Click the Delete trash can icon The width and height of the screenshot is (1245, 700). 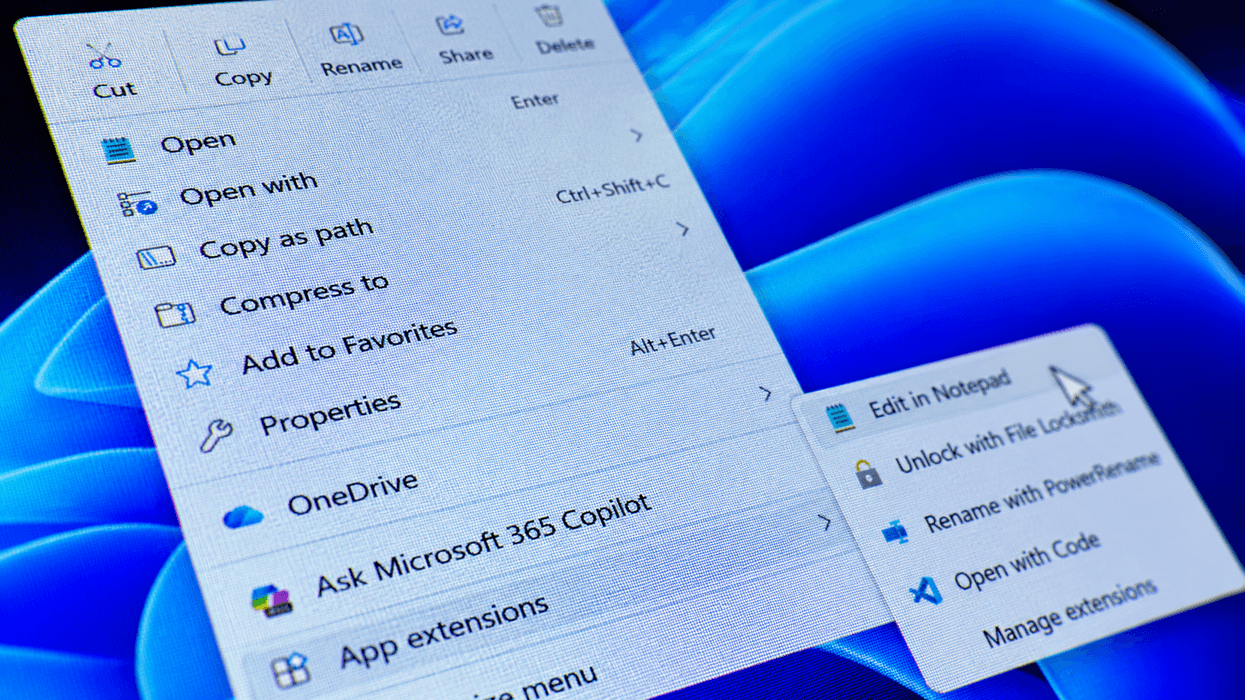click(x=548, y=16)
